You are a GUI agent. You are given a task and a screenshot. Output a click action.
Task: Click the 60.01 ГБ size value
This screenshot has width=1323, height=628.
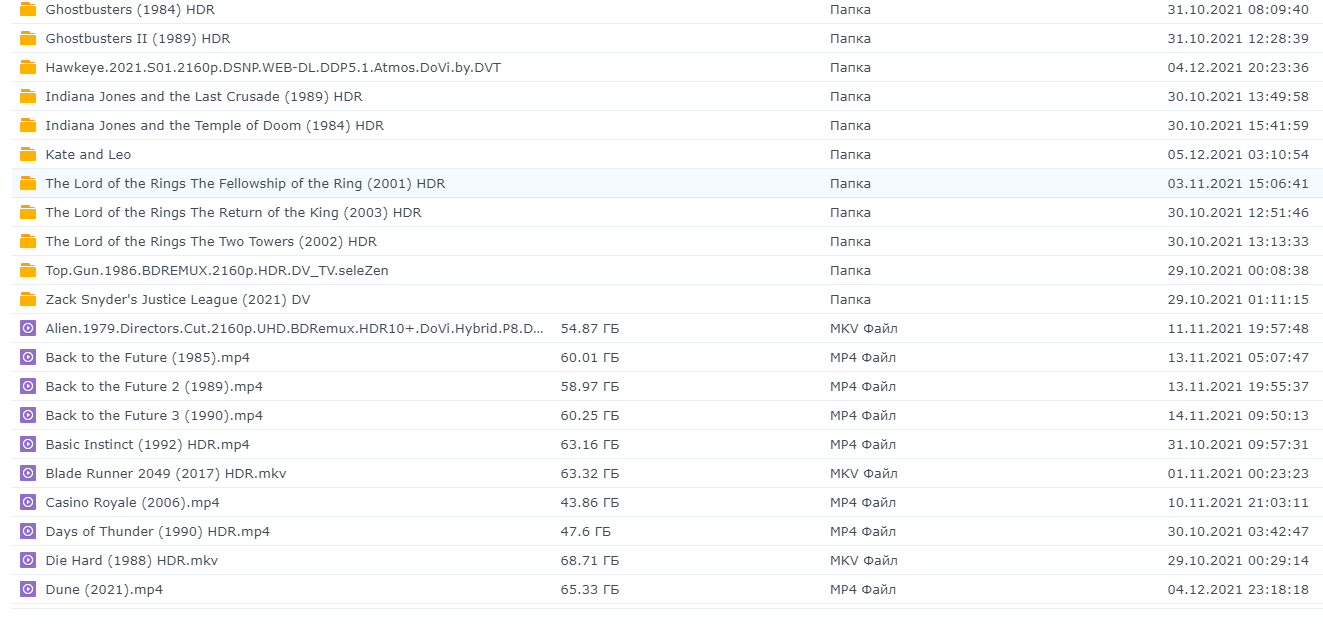(x=590, y=358)
